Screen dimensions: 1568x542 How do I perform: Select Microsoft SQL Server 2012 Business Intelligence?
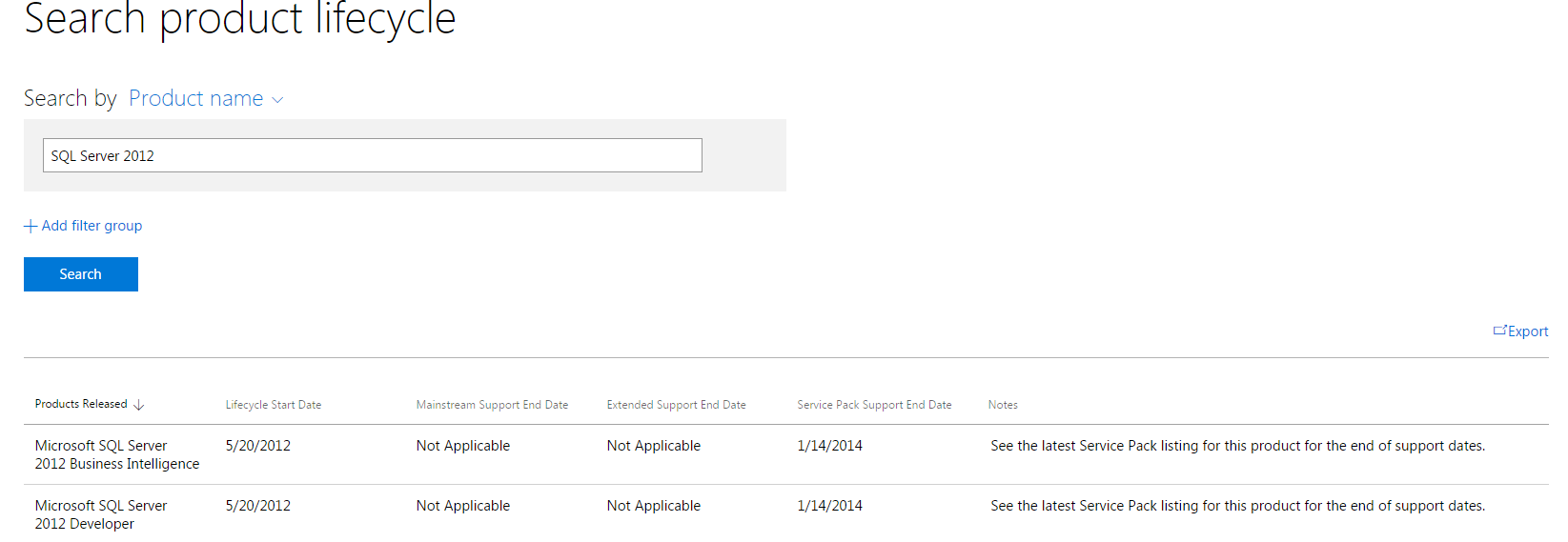116,454
